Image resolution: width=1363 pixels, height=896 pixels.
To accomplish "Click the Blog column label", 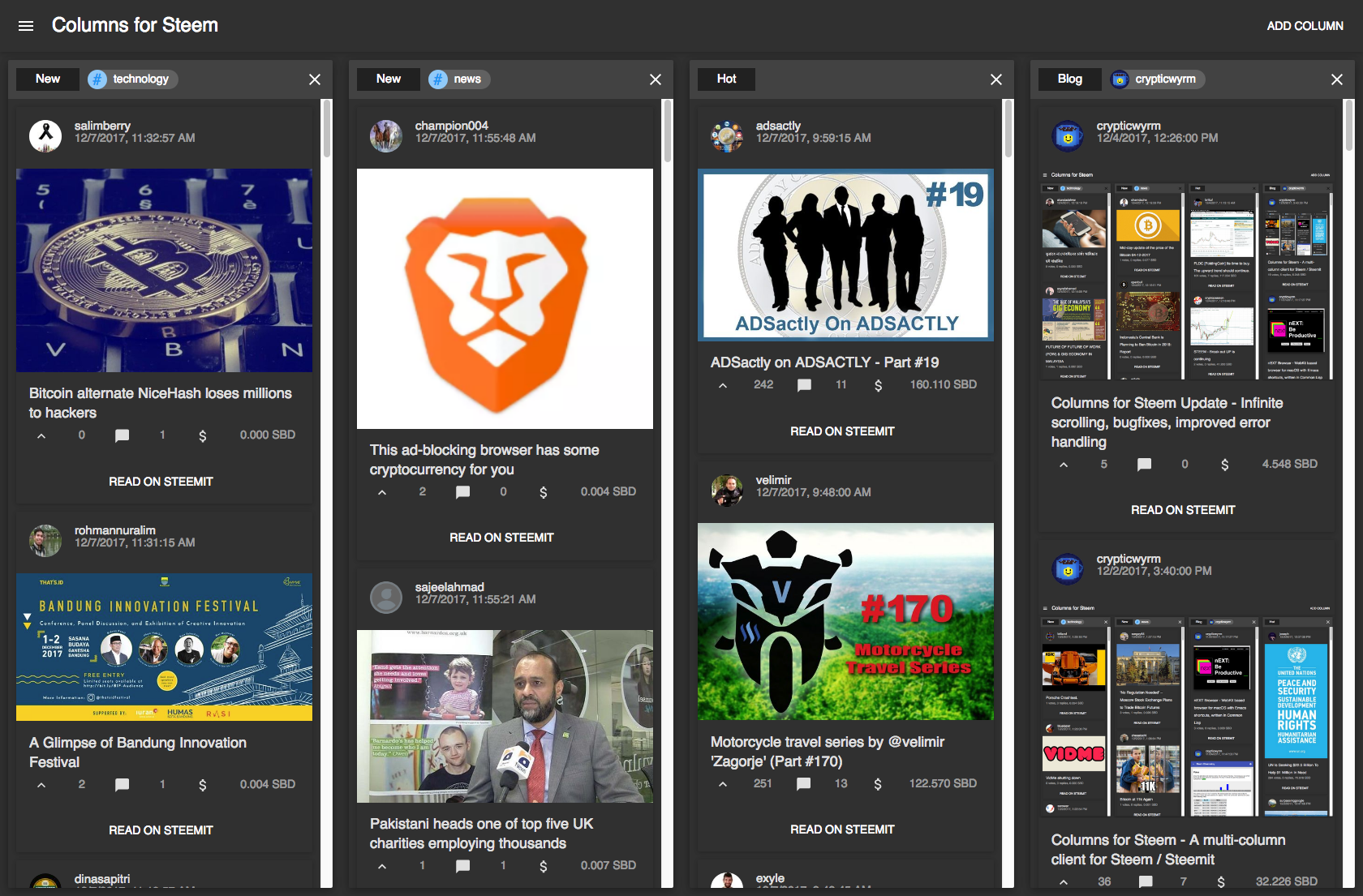I will [1069, 79].
